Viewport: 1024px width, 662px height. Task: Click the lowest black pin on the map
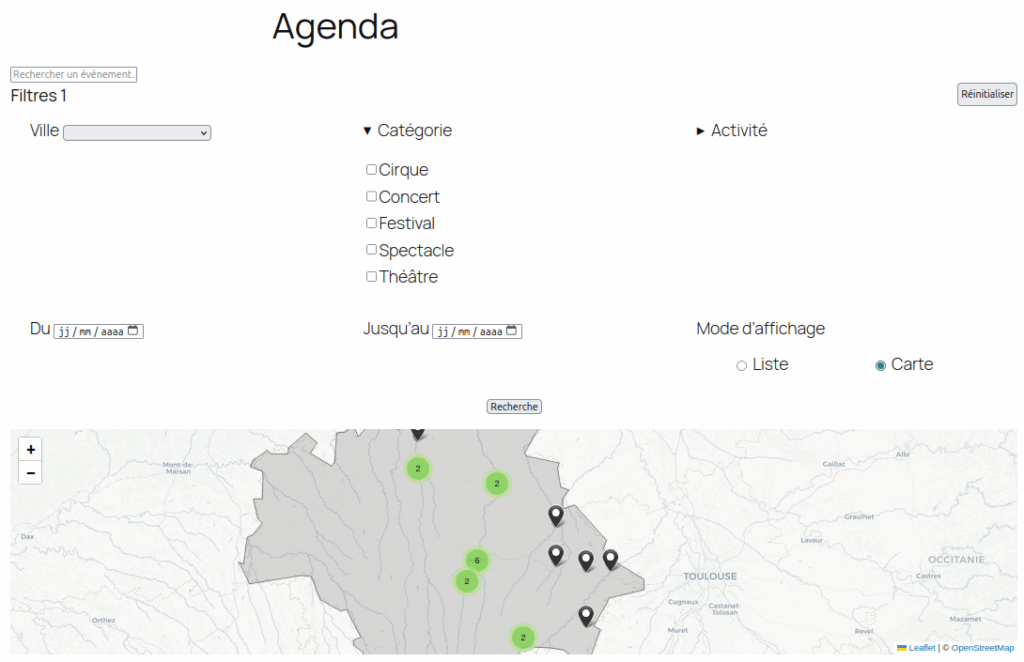[x=586, y=615]
